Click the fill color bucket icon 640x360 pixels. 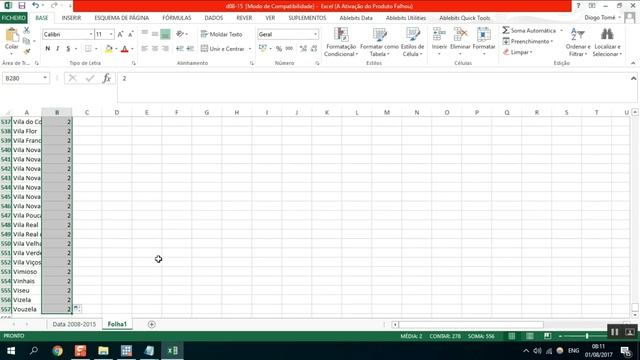109,49
